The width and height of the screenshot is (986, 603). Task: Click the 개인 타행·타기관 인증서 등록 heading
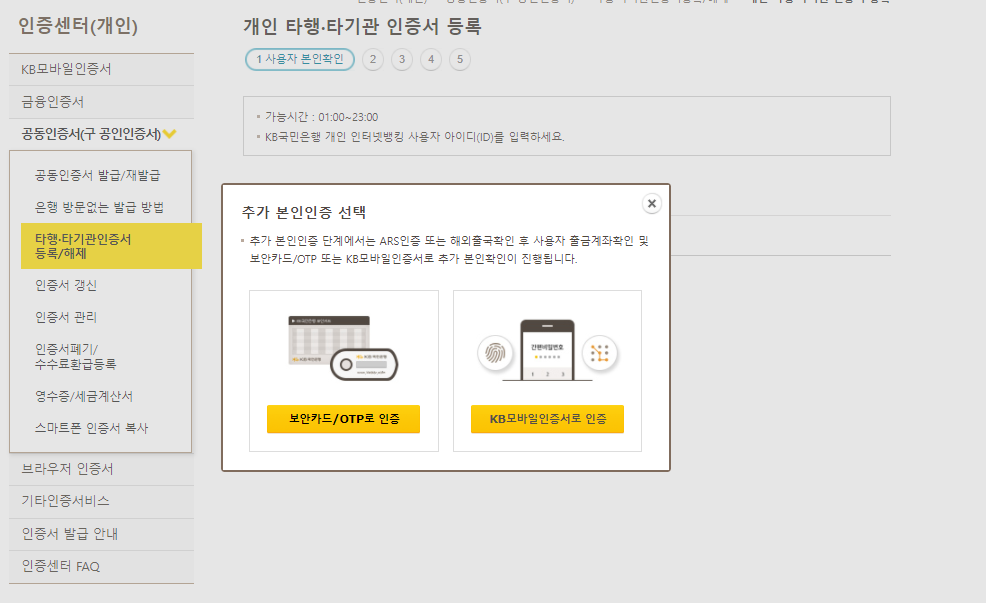coord(362,26)
